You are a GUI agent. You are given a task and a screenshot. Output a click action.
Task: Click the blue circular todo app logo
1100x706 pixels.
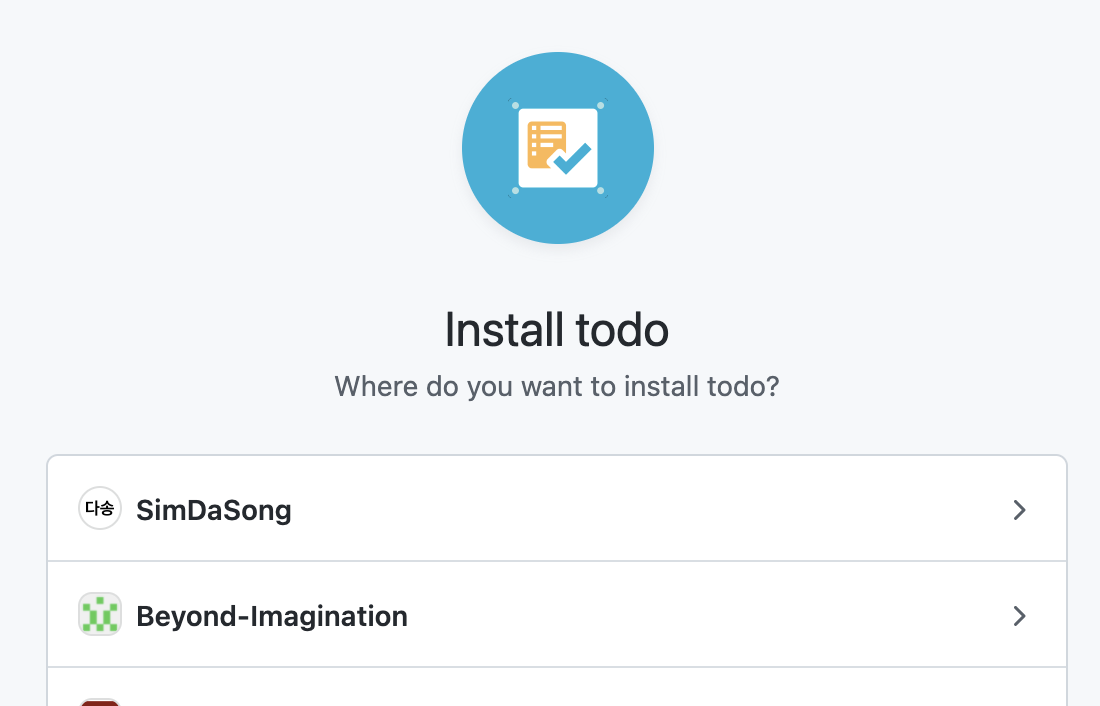point(558,148)
